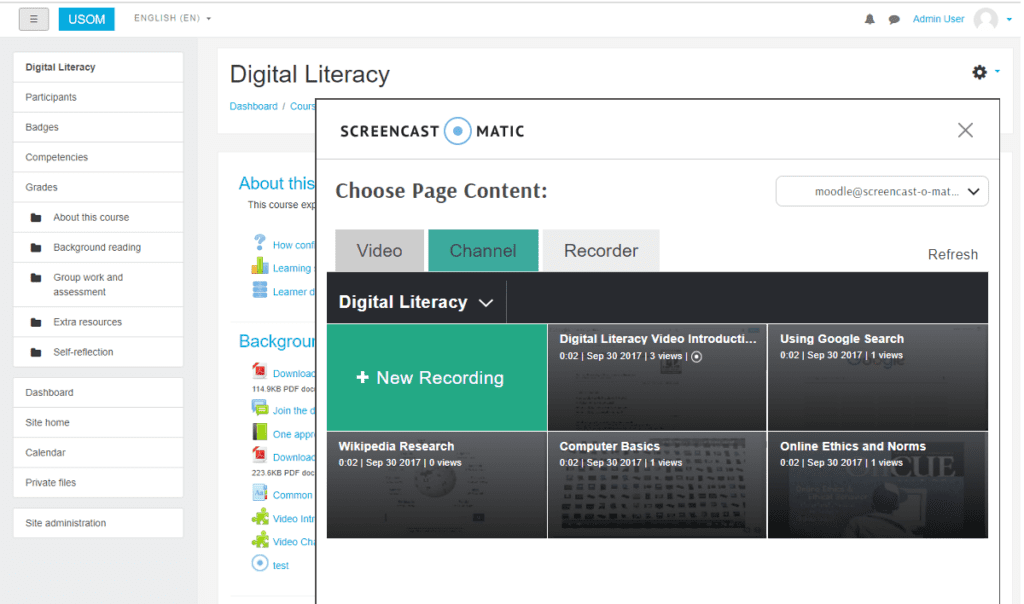Open Competencies in the sidebar

(98, 157)
